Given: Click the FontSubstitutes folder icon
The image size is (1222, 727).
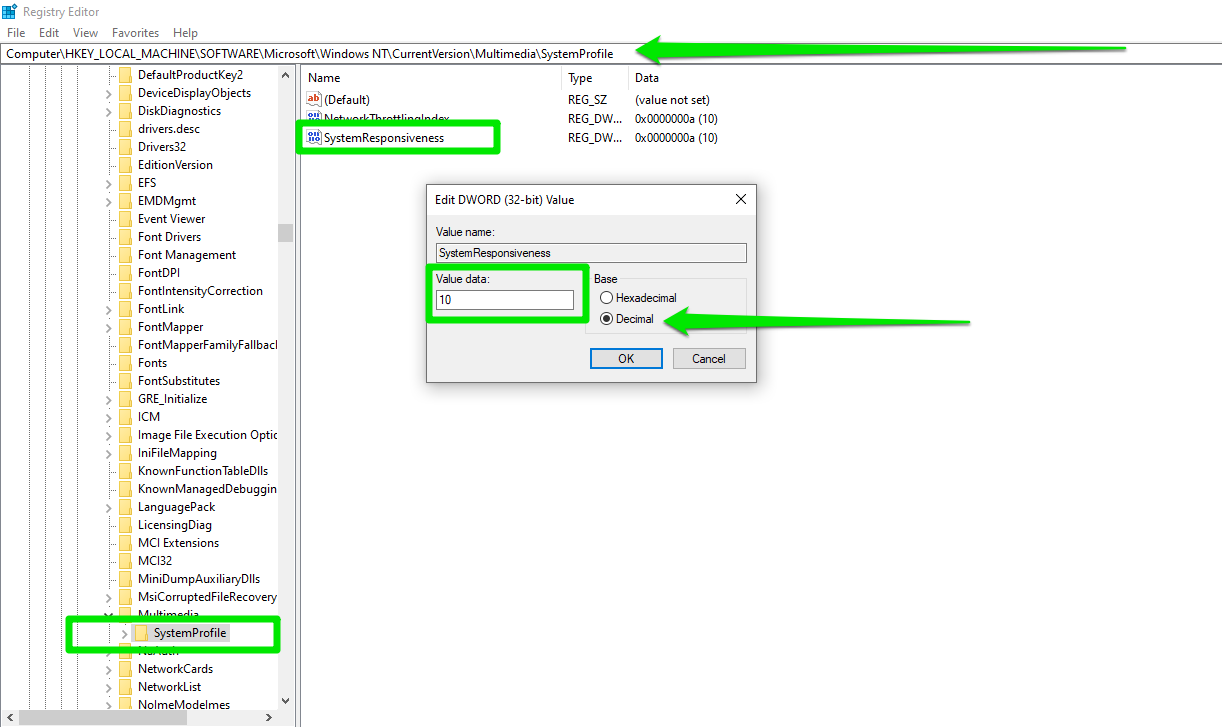Looking at the screenshot, I should [125, 381].
